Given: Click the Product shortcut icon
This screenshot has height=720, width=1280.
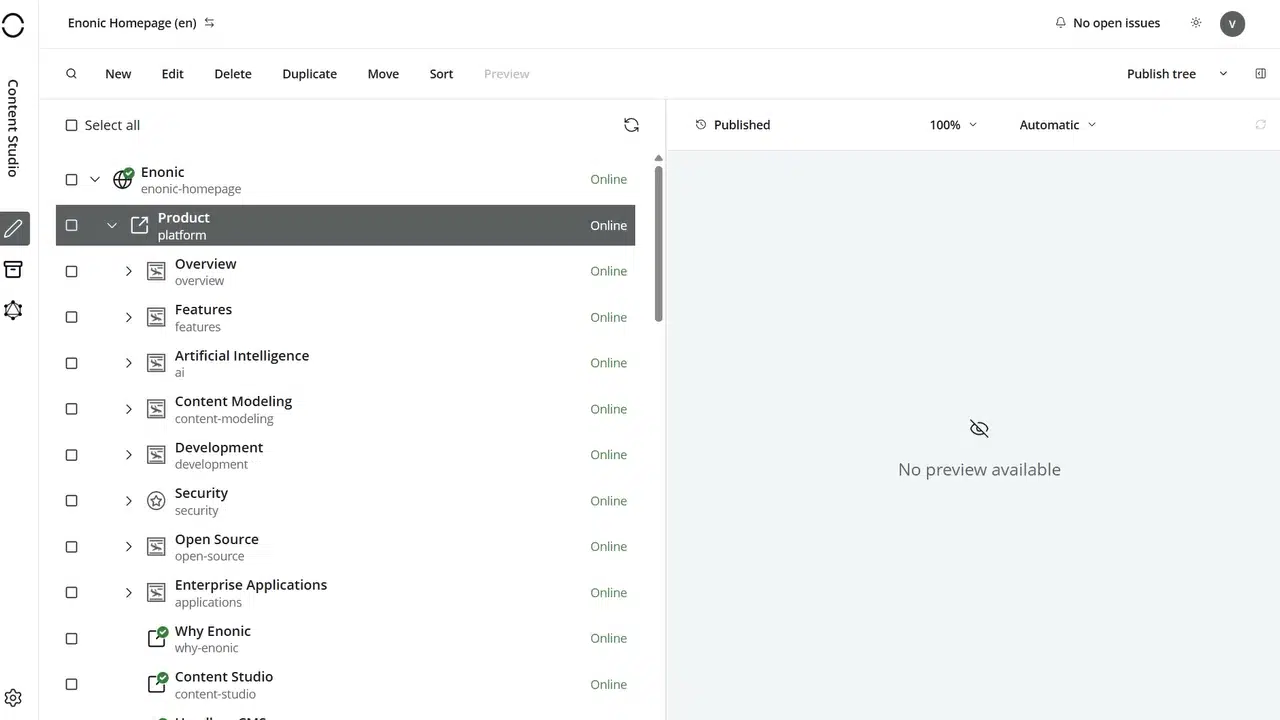Looking at the screenshot, I should 139,225.
